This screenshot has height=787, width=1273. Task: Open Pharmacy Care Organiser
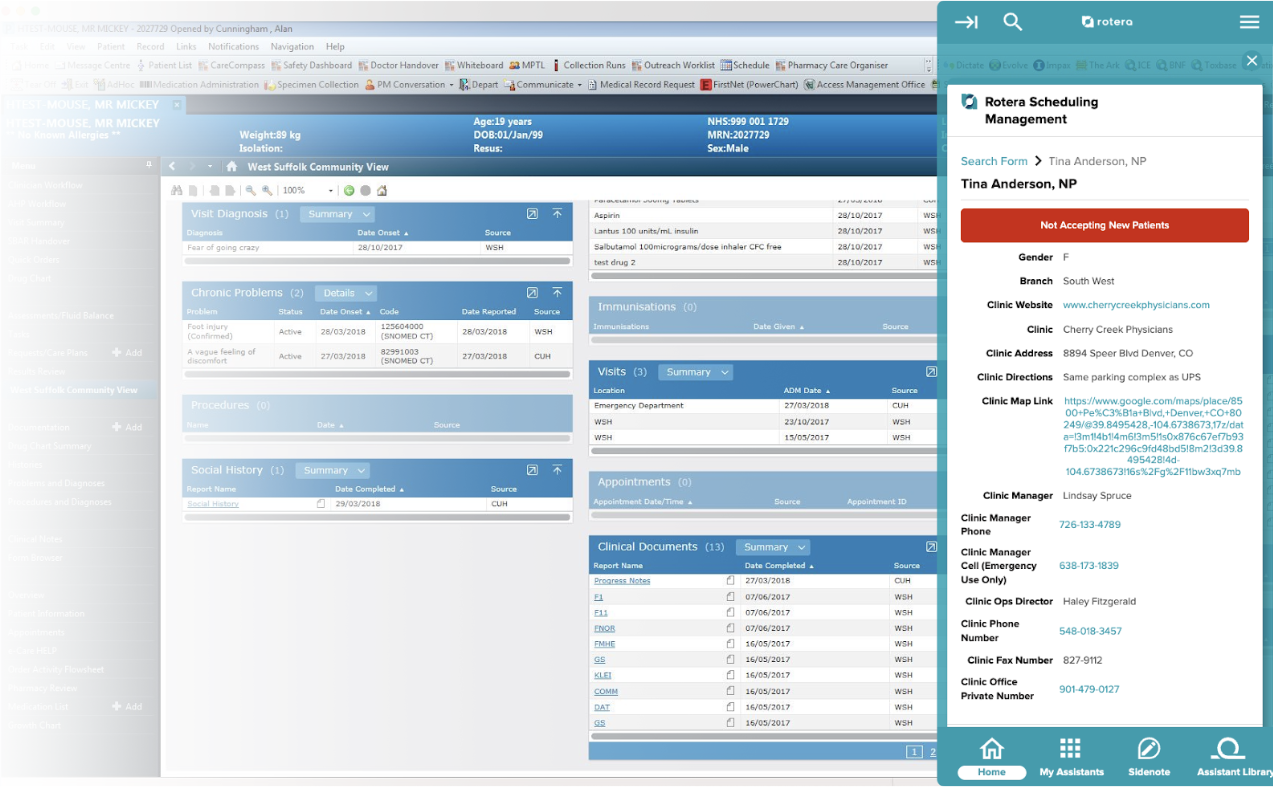coord(832,65)
